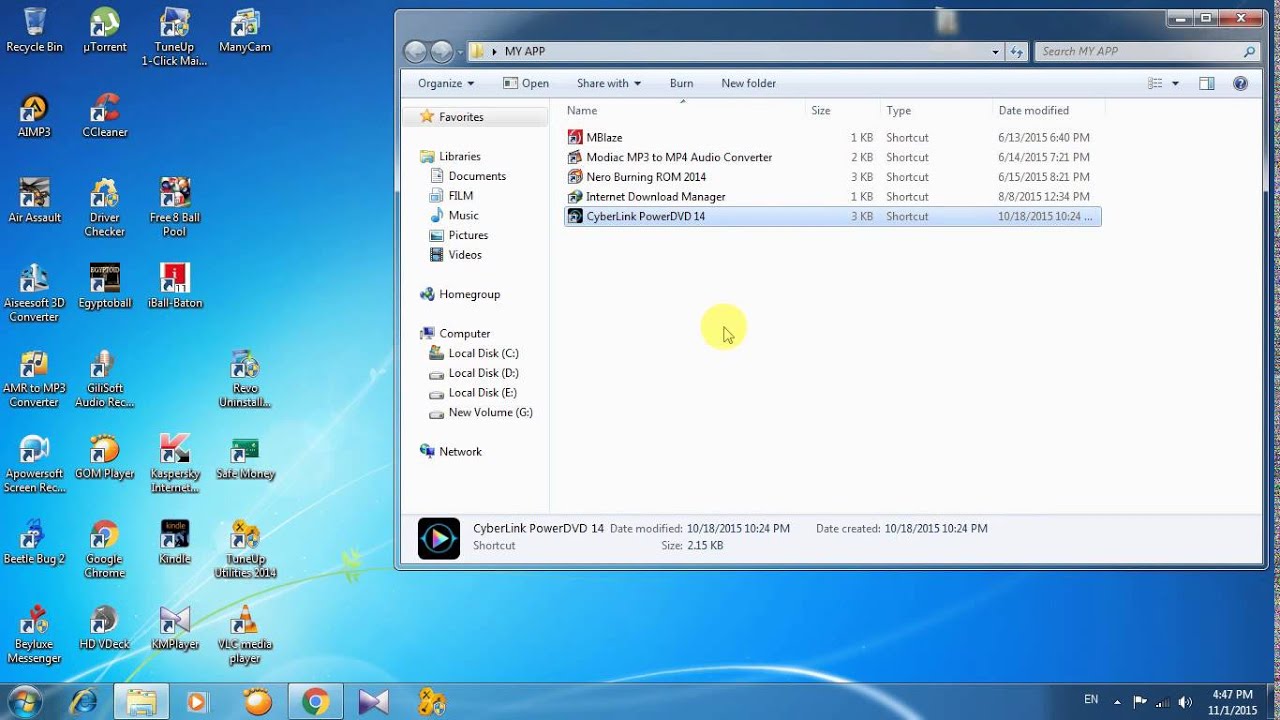Select Modiac MP3 to MP4 Audio Converter
This screenshot has width=1280, height=720.
pos(832,157)
